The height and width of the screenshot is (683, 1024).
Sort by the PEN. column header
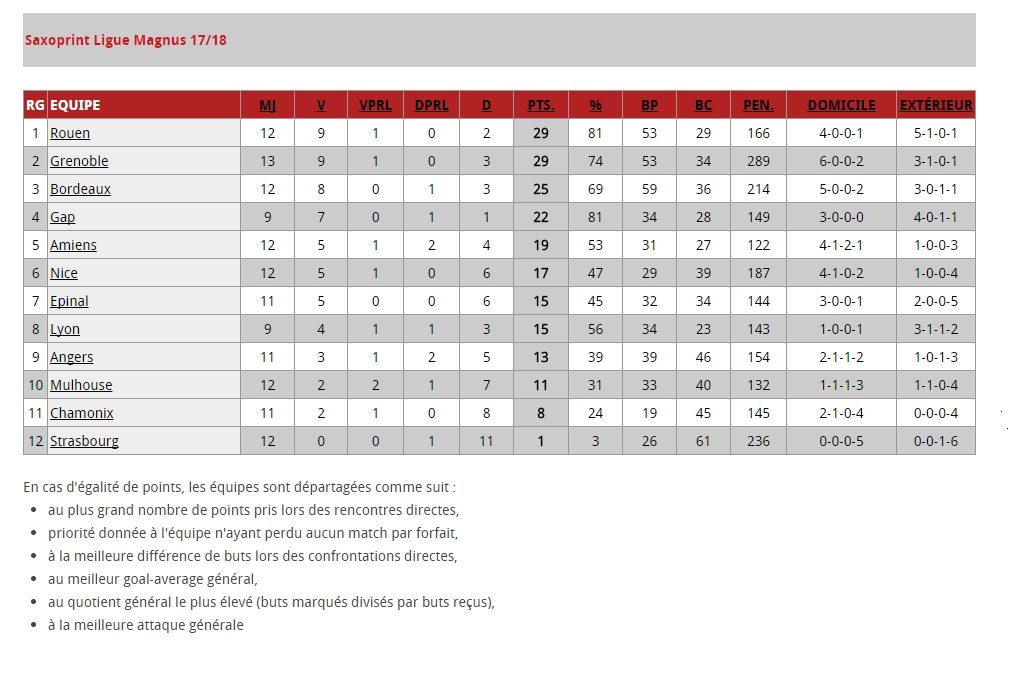point(758,105)
